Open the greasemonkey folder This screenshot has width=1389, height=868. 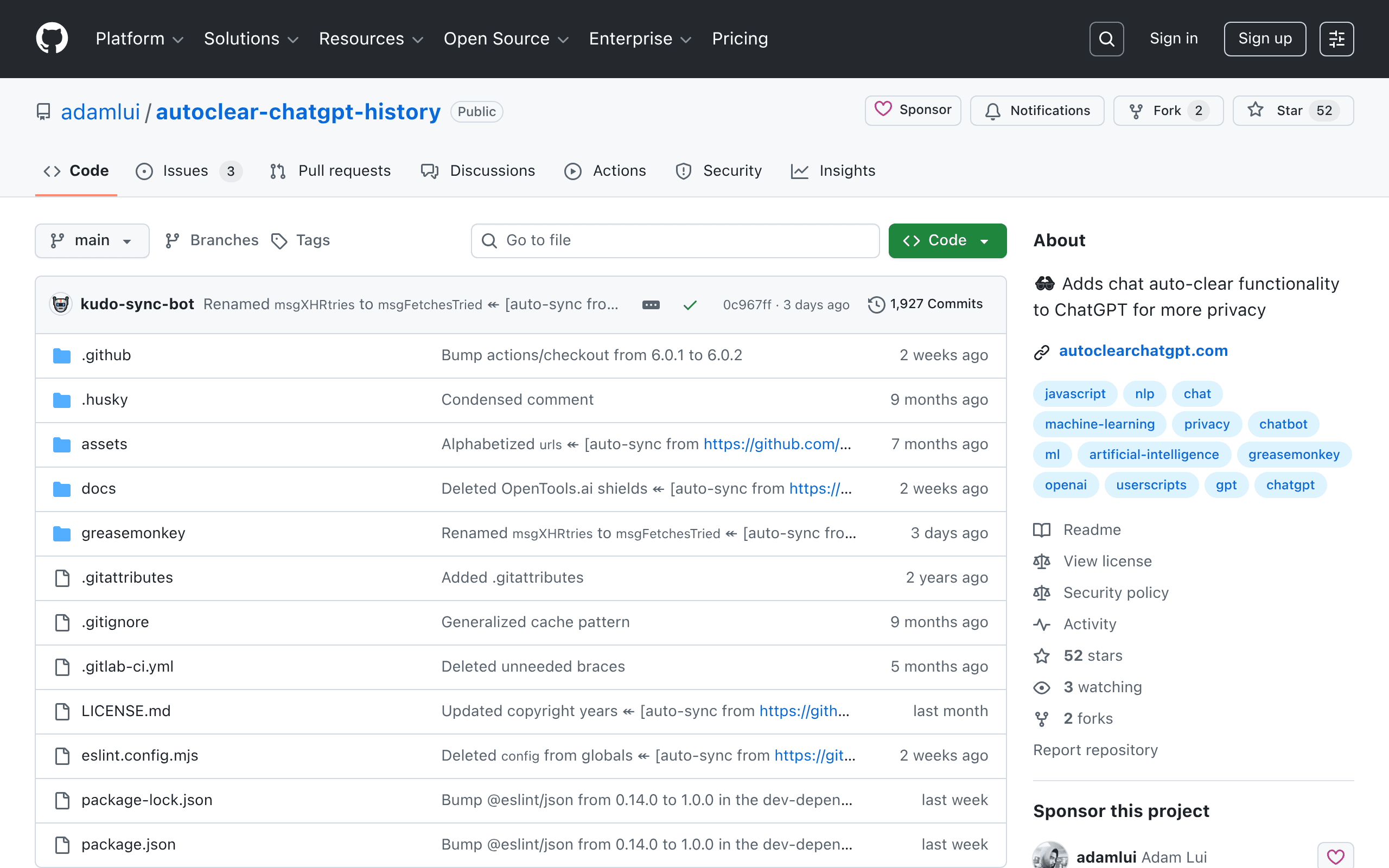(x=133, y=533)
